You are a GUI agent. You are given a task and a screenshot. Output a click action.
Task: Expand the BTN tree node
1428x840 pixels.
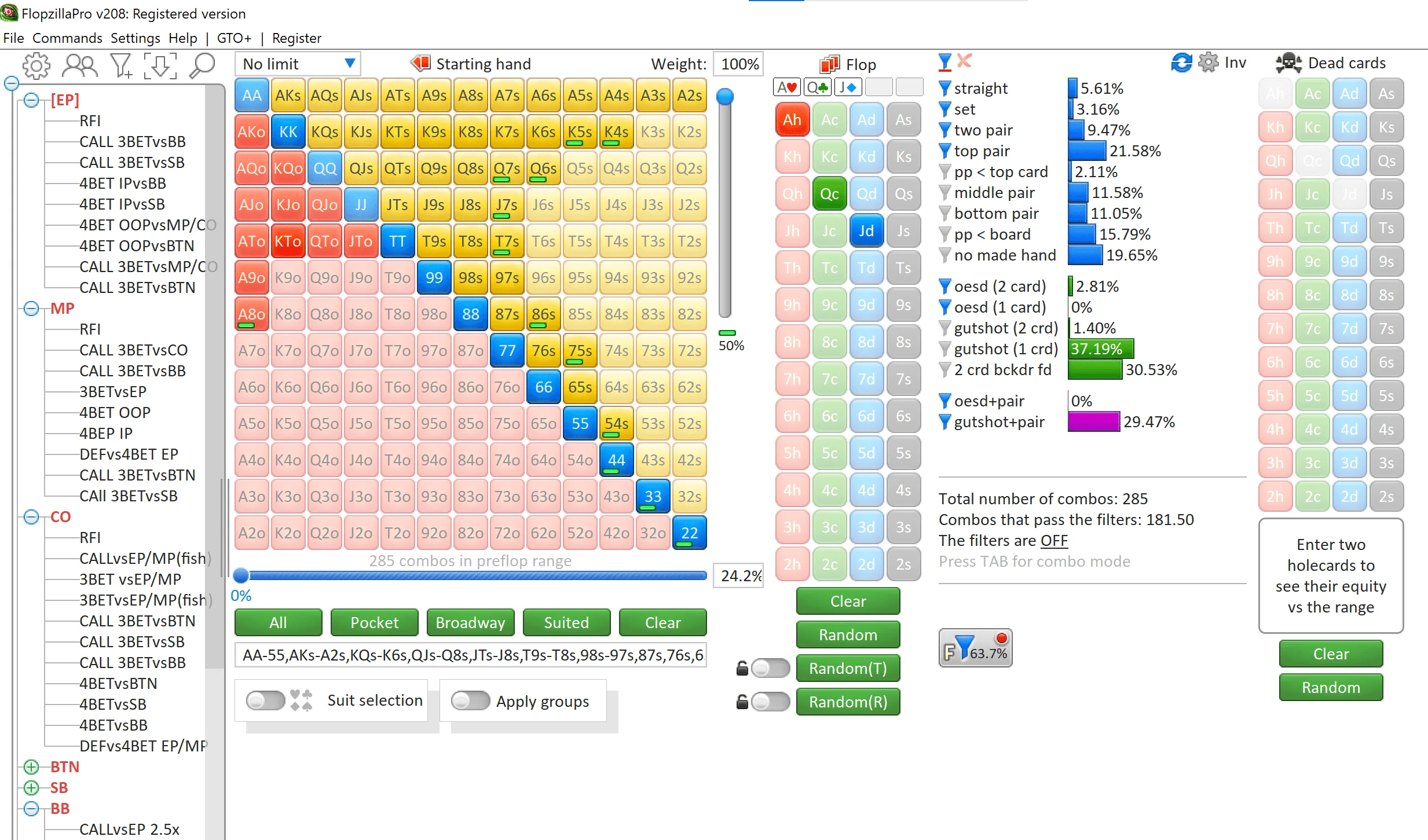click(30, 766)
